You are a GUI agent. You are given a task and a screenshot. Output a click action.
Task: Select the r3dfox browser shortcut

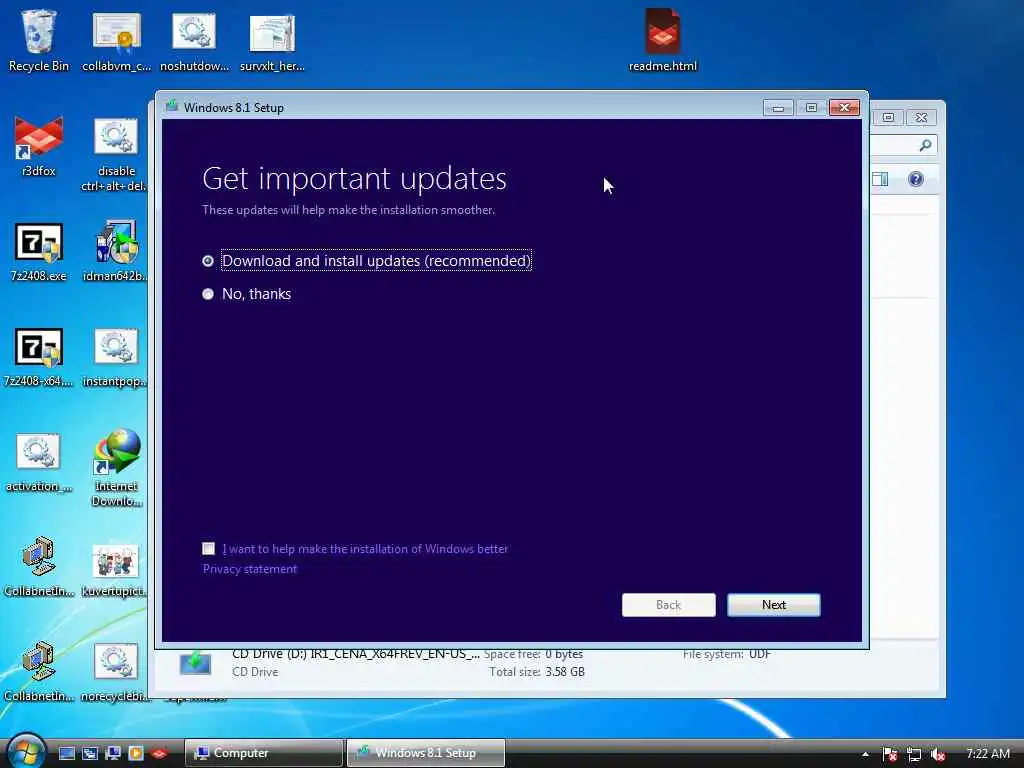click(x=39, y=145)
